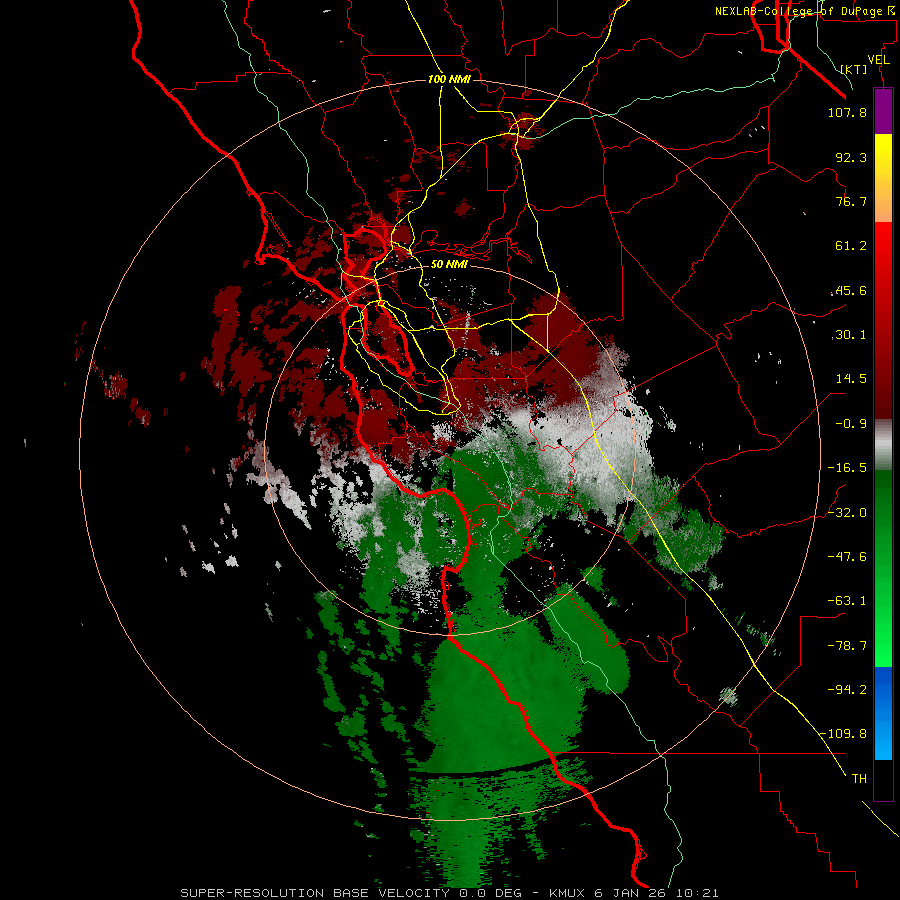900x900 pixels.
Task: Pick the yellow-orange segment of the color bar
Action: (x=883, y=178)
